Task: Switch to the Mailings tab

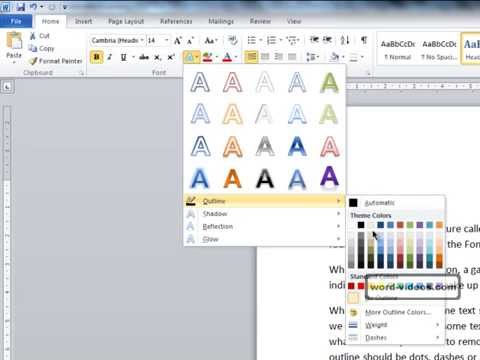Action: click(x=221, y=21)
